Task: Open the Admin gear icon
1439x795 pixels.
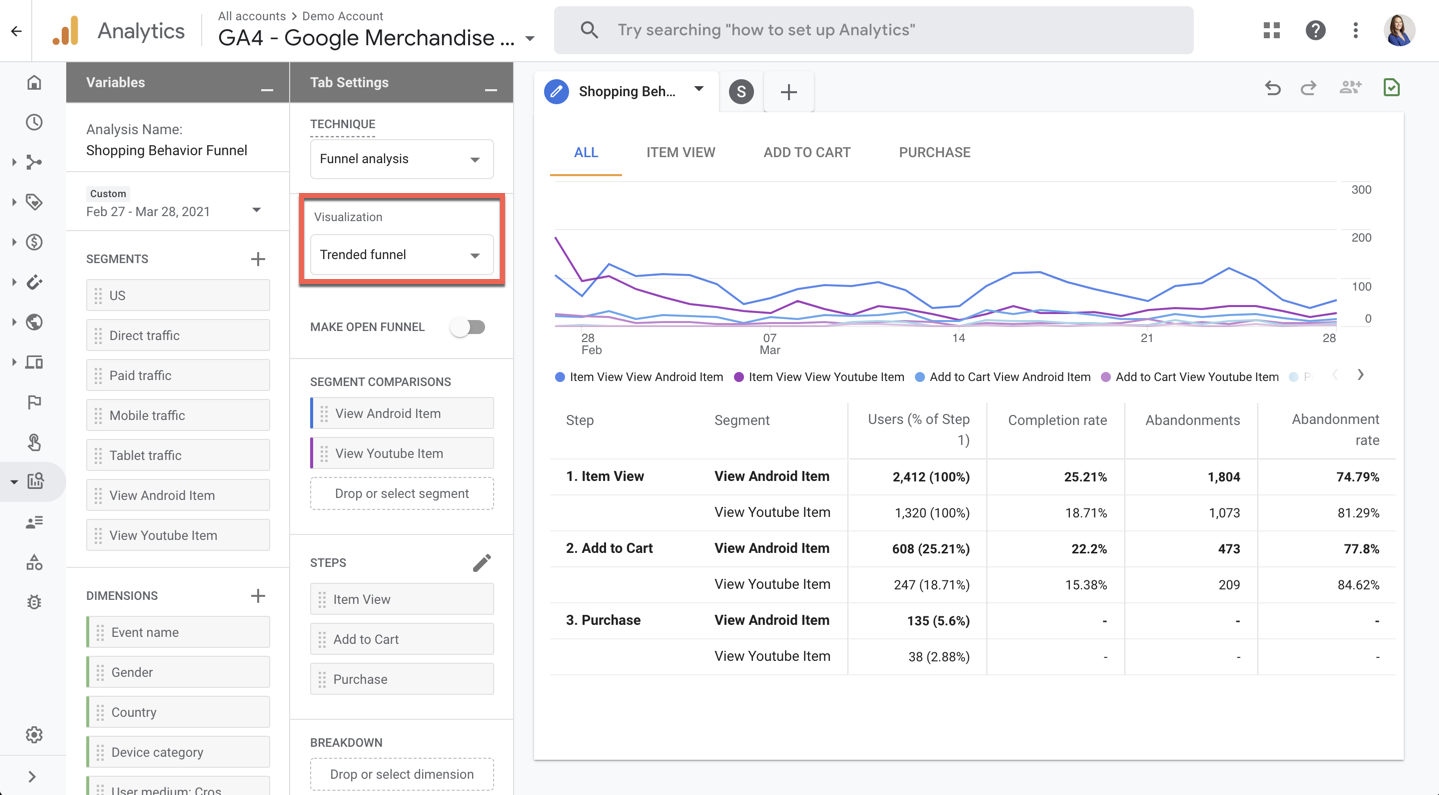Action: point(34,735)
